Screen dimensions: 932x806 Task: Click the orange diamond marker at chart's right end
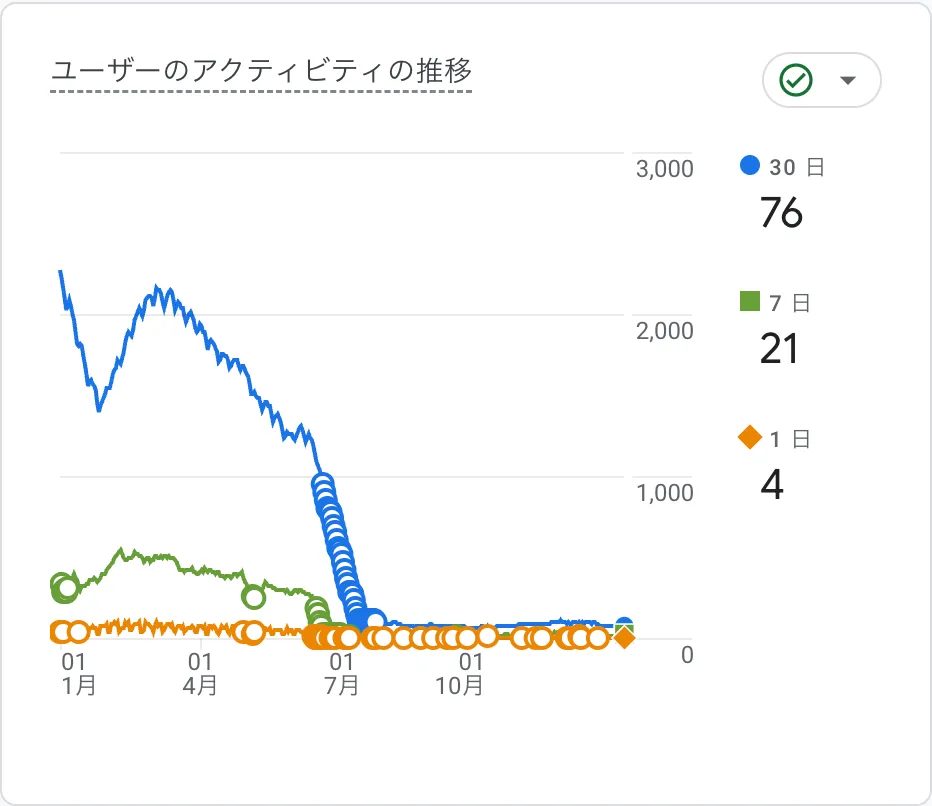pyautogui.click(x=622, y=637)
